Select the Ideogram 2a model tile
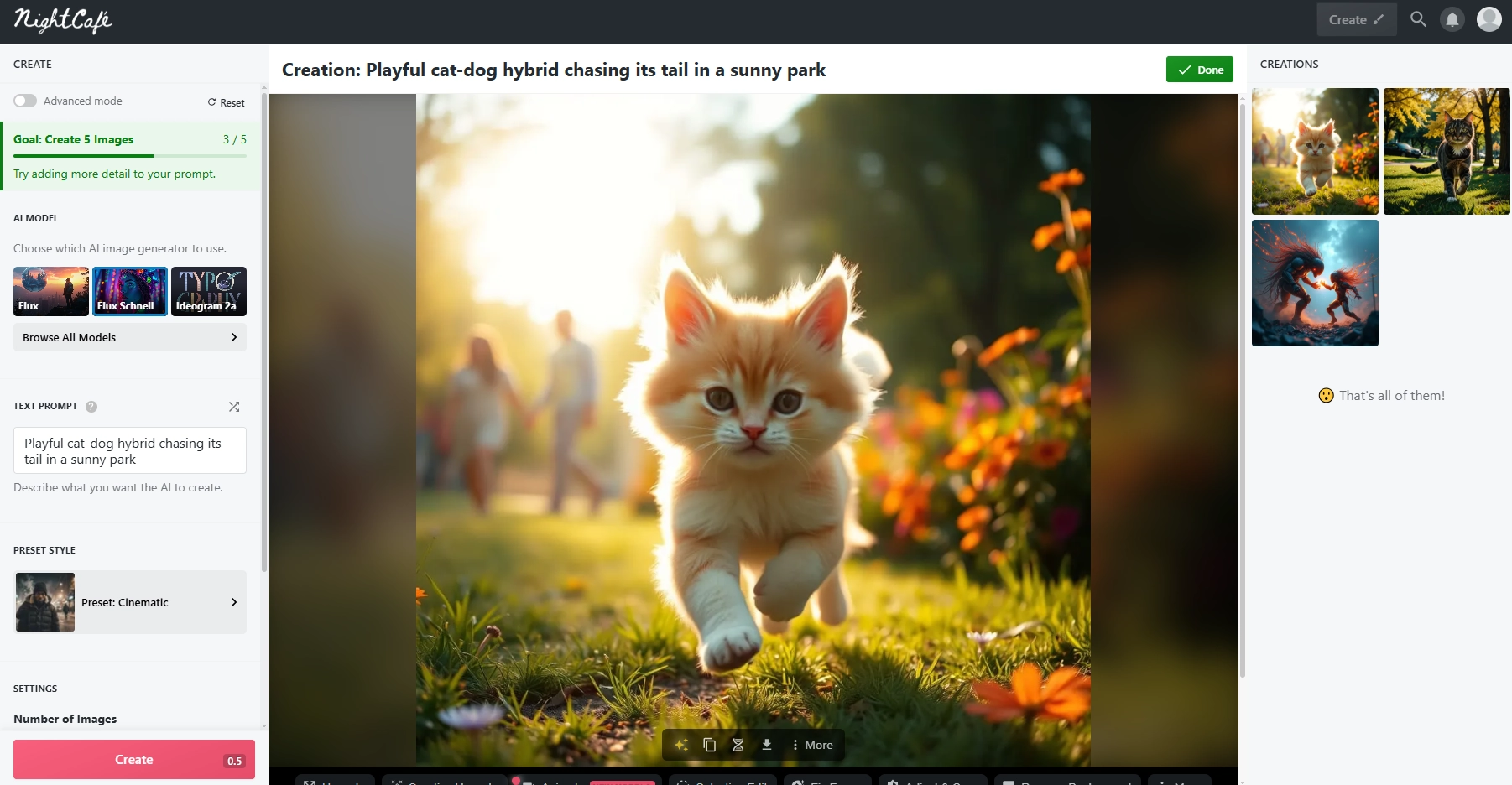Screen dimensions: 1512x785 tap(209, 291)
